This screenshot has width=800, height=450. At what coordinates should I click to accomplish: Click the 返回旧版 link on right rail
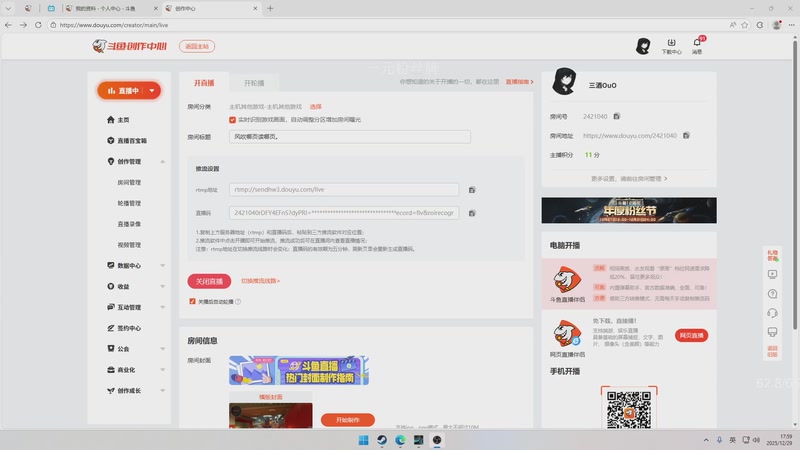[x=772, y=352]
